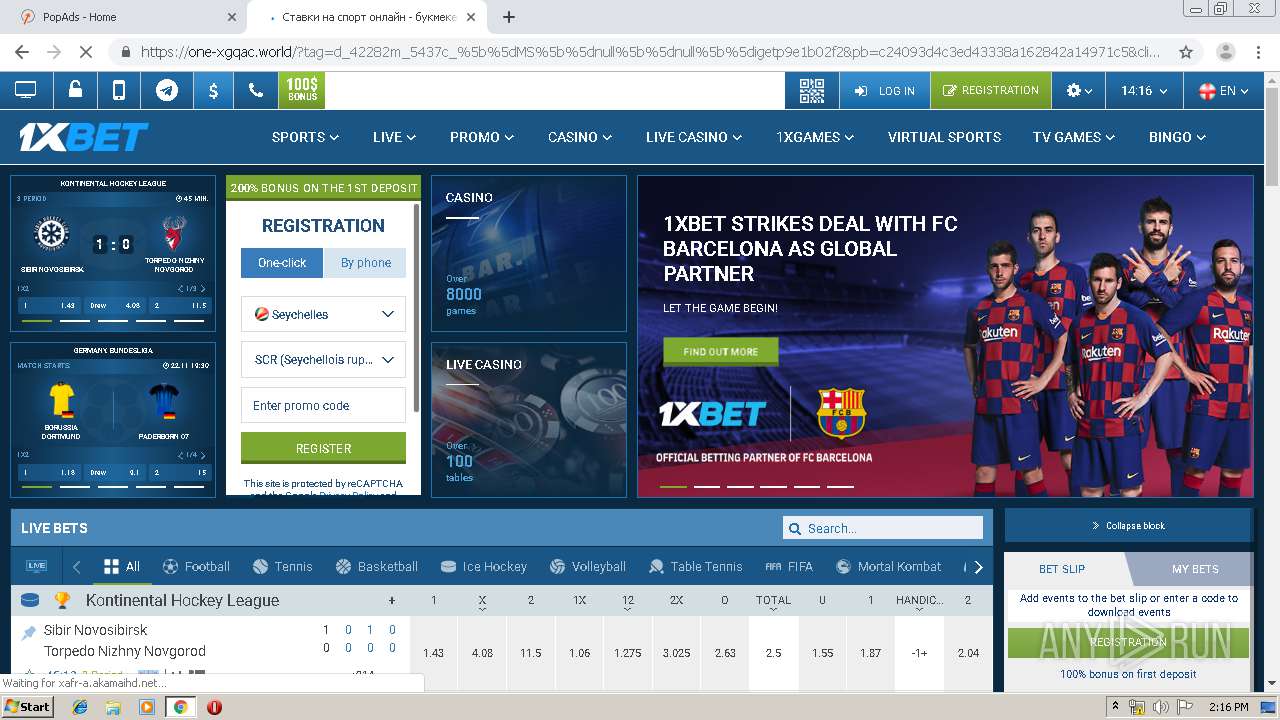
Task: Expand the SPORTS menu
Action: (x=305, y=137)
